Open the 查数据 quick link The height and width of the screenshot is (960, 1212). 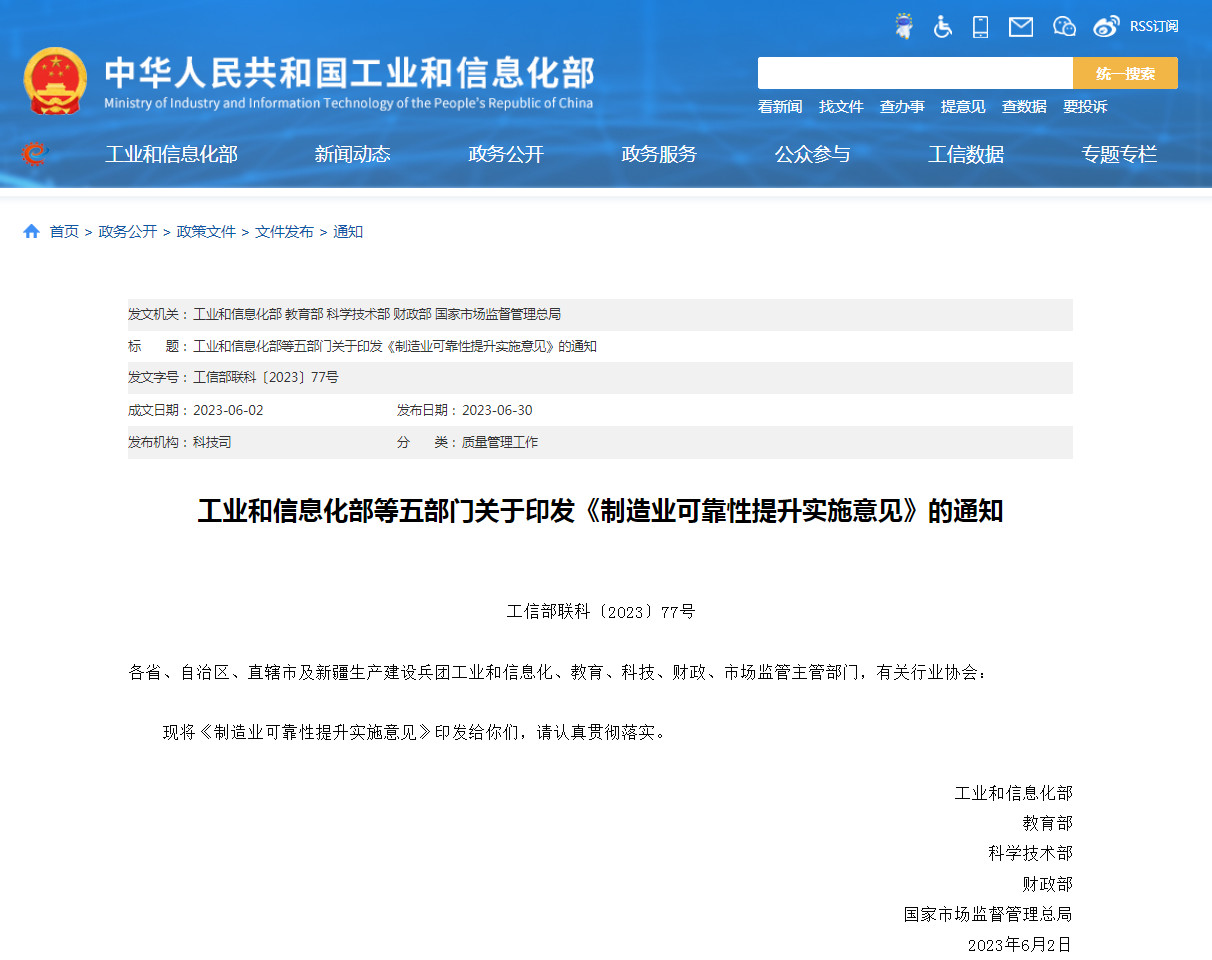click(x=1024, y=107)
